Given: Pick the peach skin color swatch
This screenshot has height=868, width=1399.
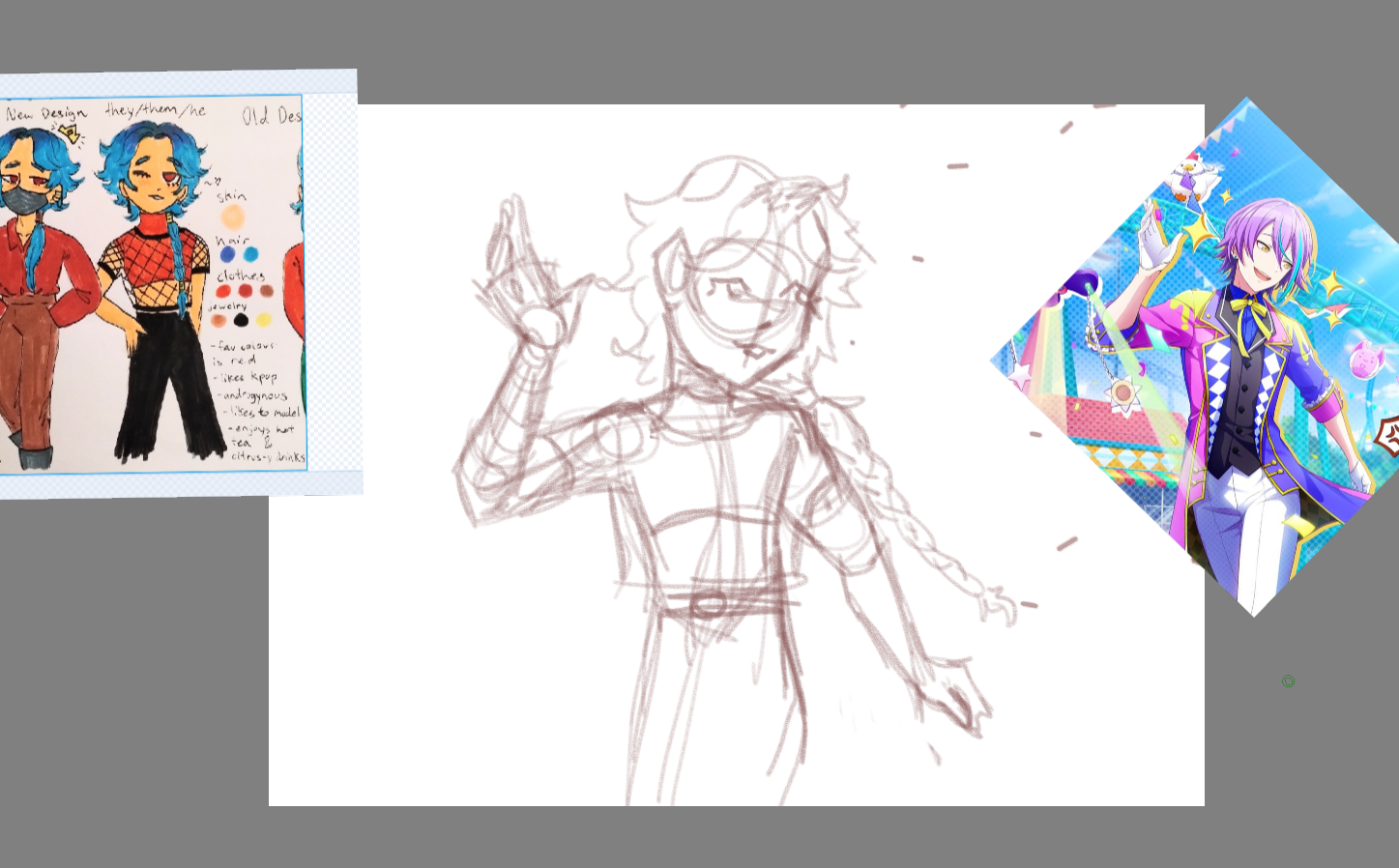Looking at the screenshot, I should (x=232, y=216).
